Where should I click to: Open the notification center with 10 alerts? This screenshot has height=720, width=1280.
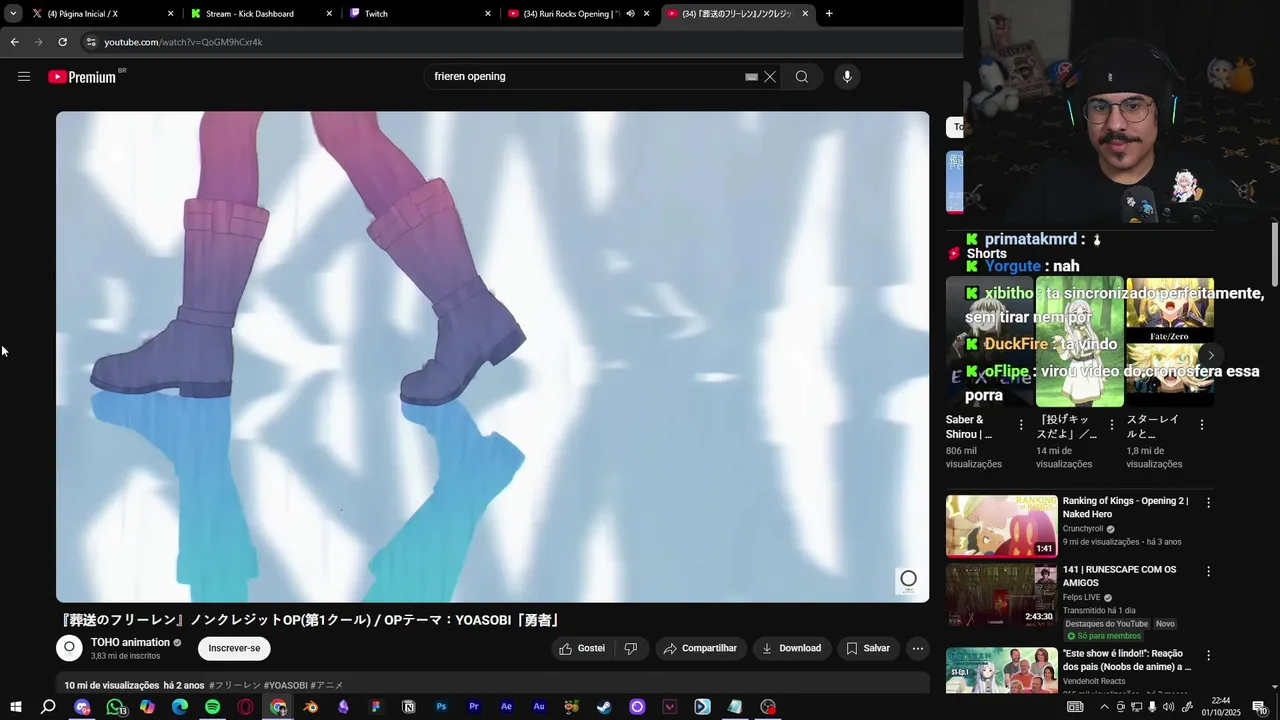pyautogui.click(x=1259, y=707)
